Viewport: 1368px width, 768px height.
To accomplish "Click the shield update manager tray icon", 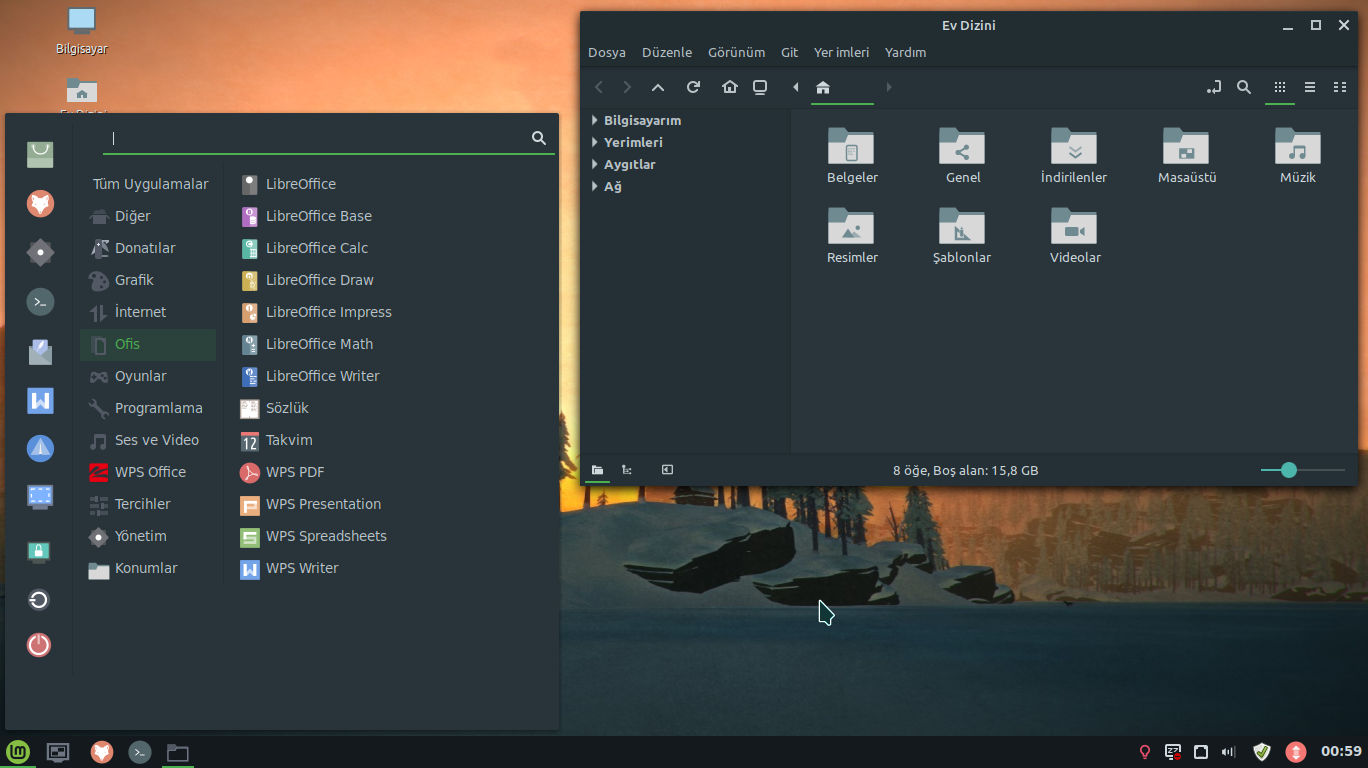I will coord(1262,752).
